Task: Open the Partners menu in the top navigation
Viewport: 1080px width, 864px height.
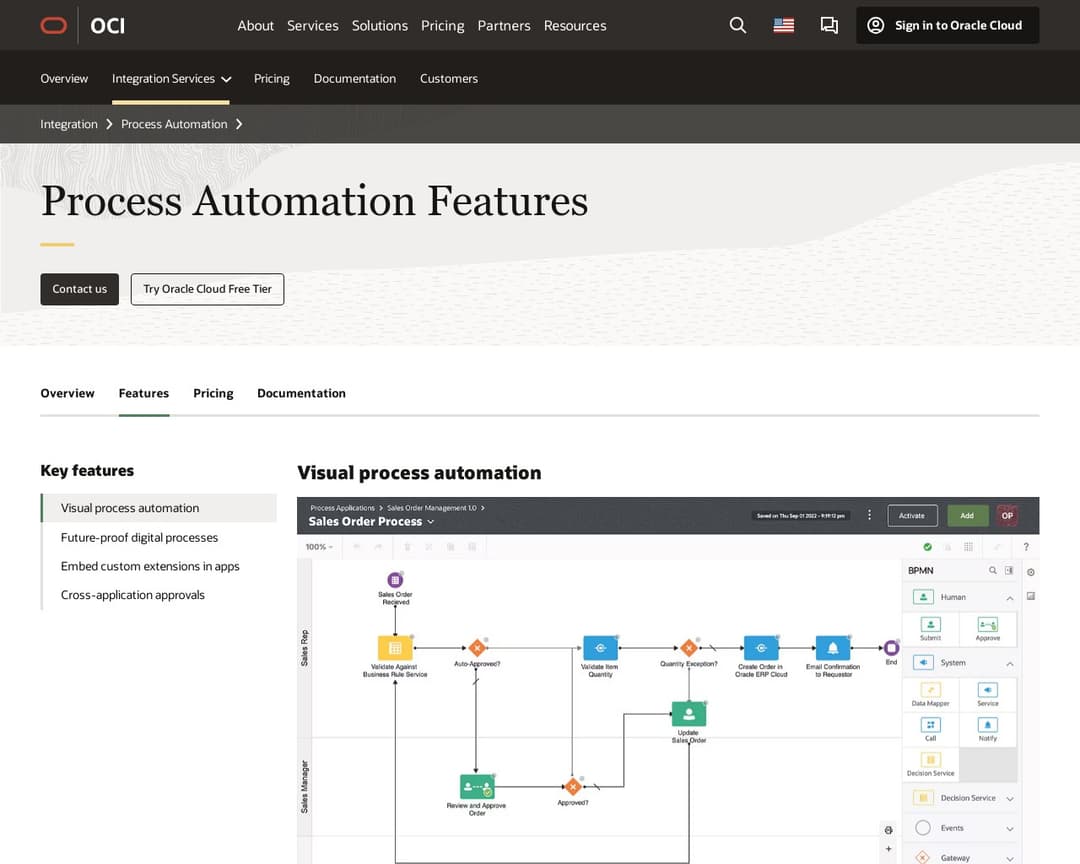Action: coord(503,26)
